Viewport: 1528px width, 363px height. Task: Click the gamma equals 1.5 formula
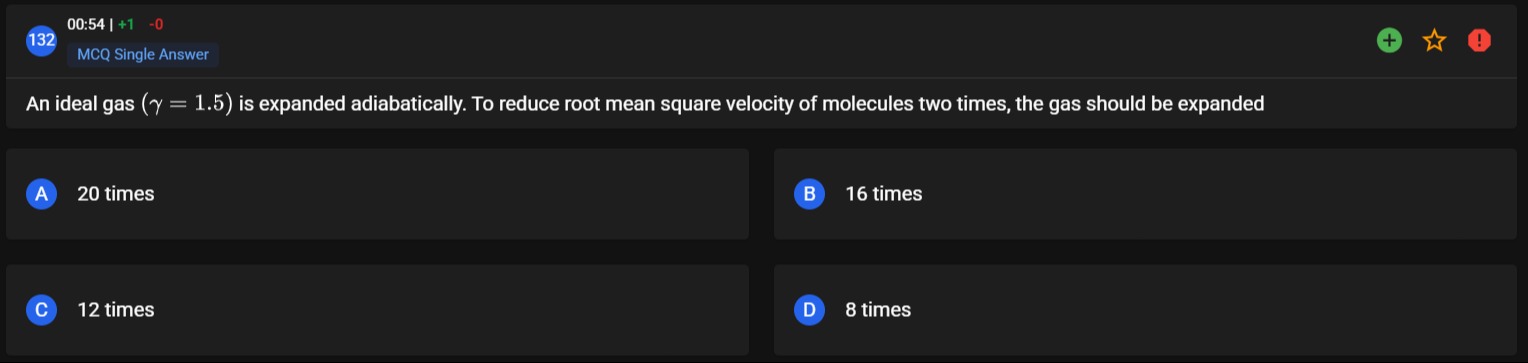point(187,104)
